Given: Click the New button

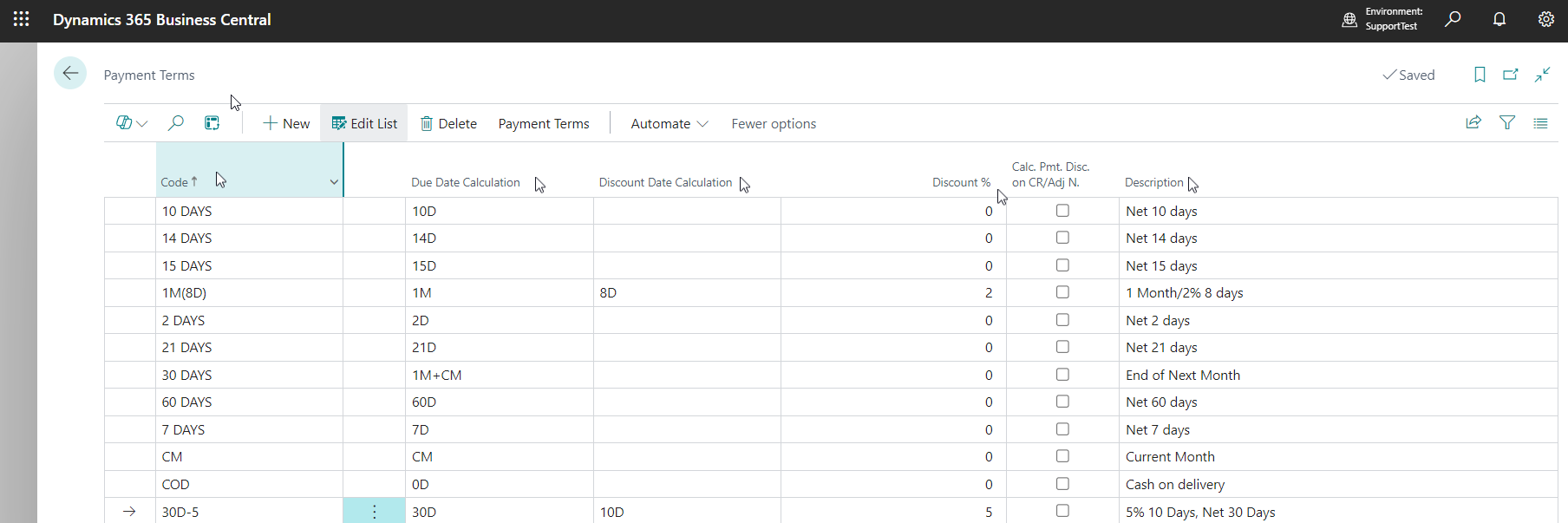Looking at the screenshot, I should (x=286, y=124).
